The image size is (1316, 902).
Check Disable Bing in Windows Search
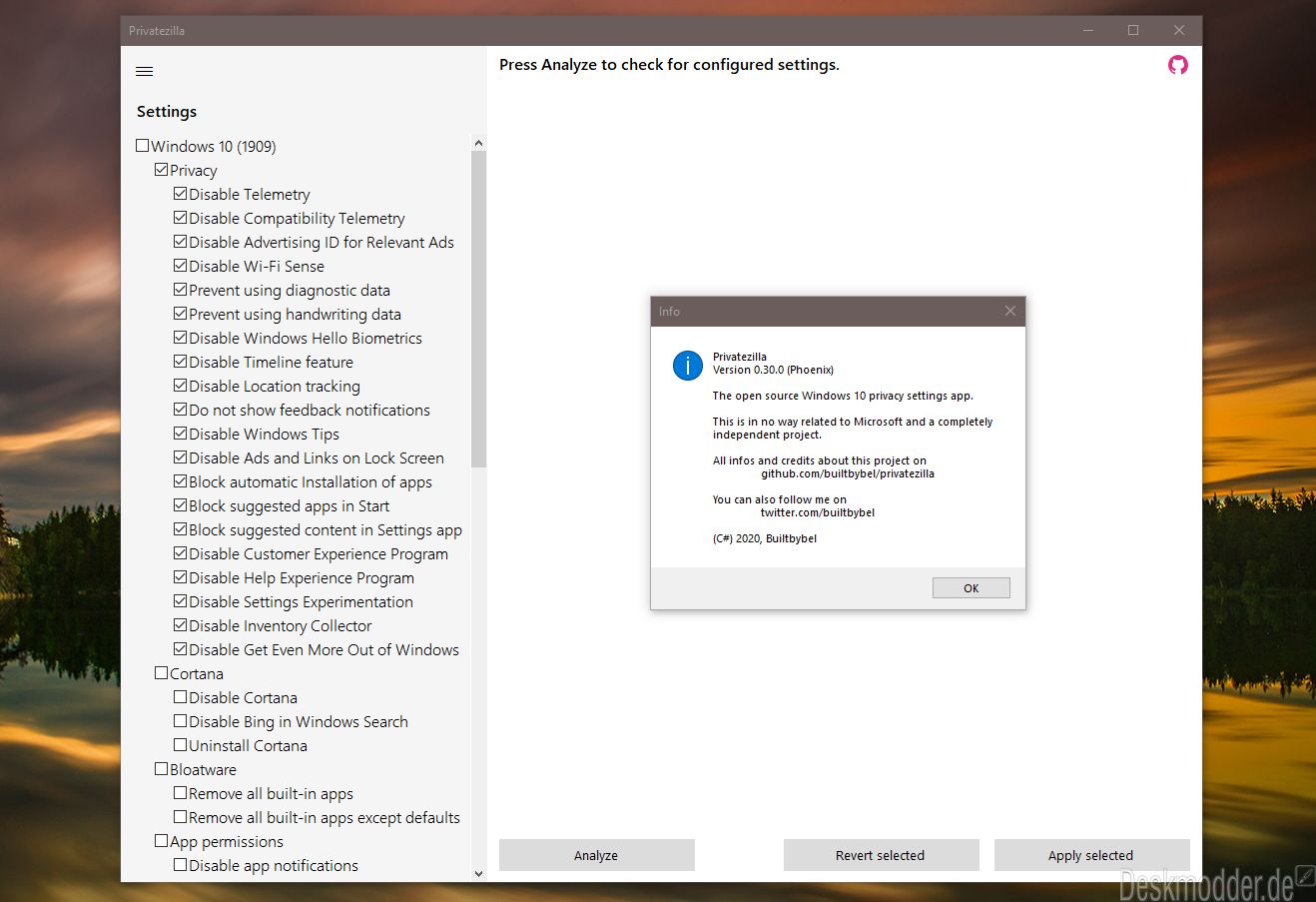click(x=181, y=721)
